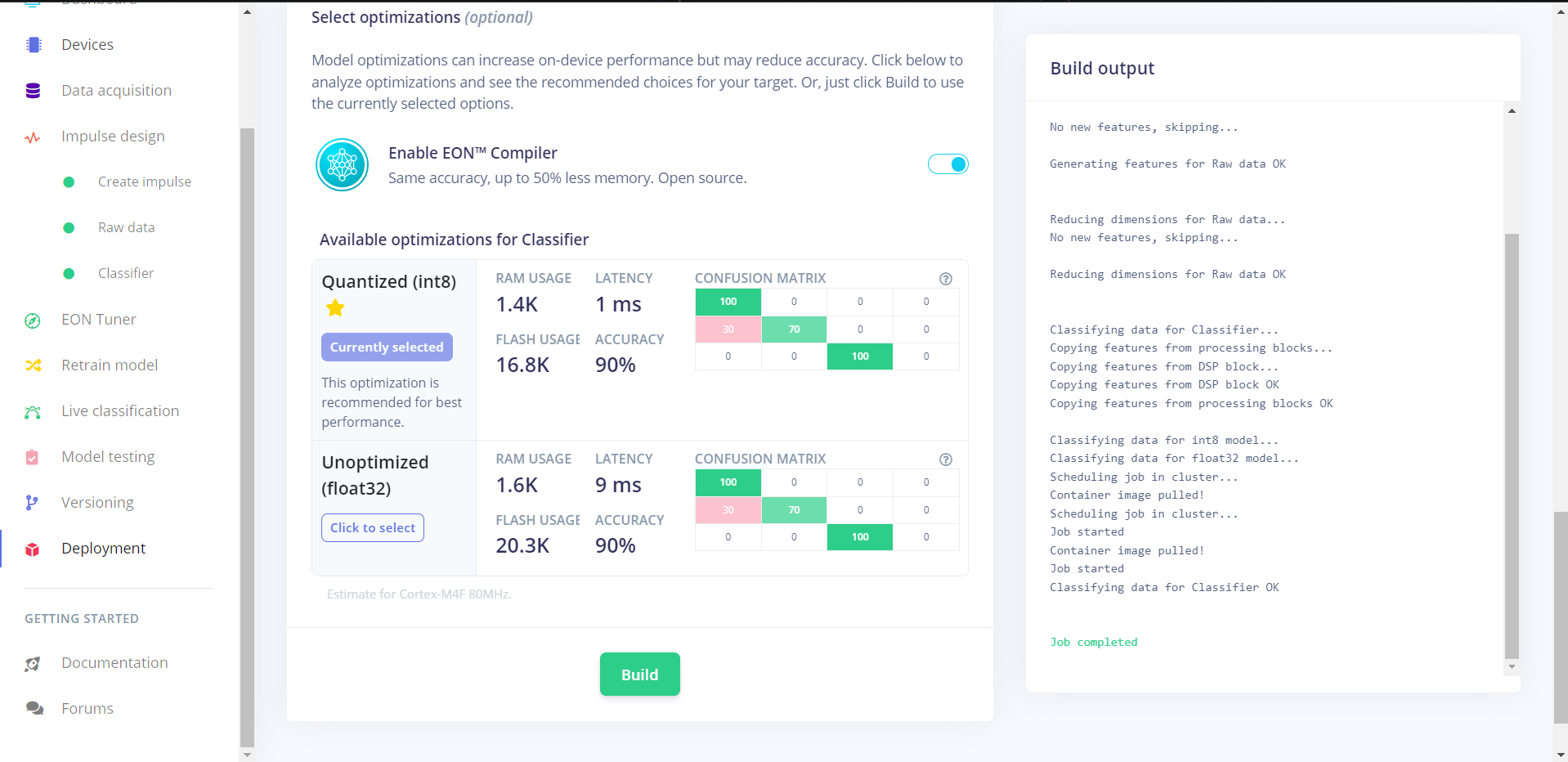
Task: Disable the EON Compiler toggle
Action: click(948, 164)
